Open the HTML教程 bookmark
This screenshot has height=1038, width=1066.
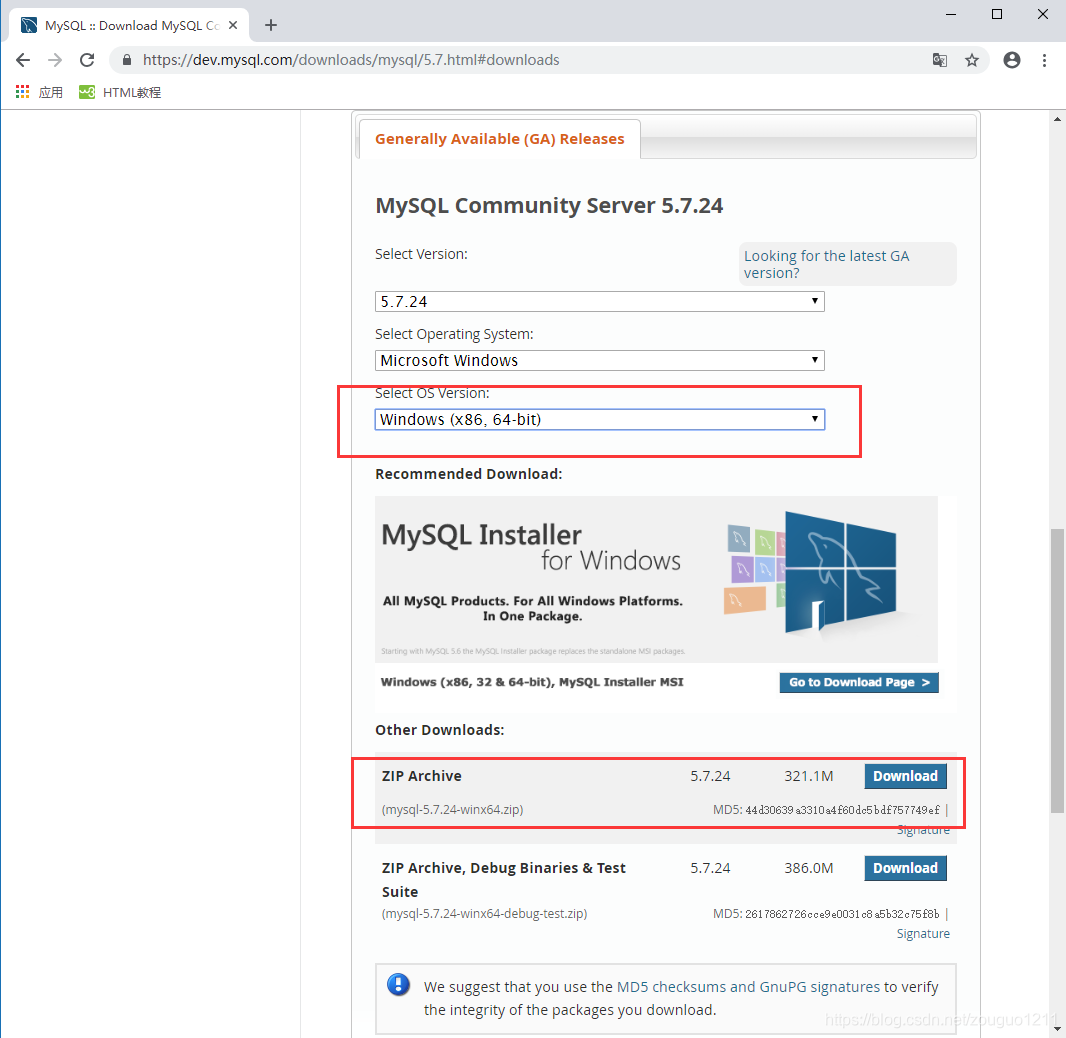pos(120,92)
